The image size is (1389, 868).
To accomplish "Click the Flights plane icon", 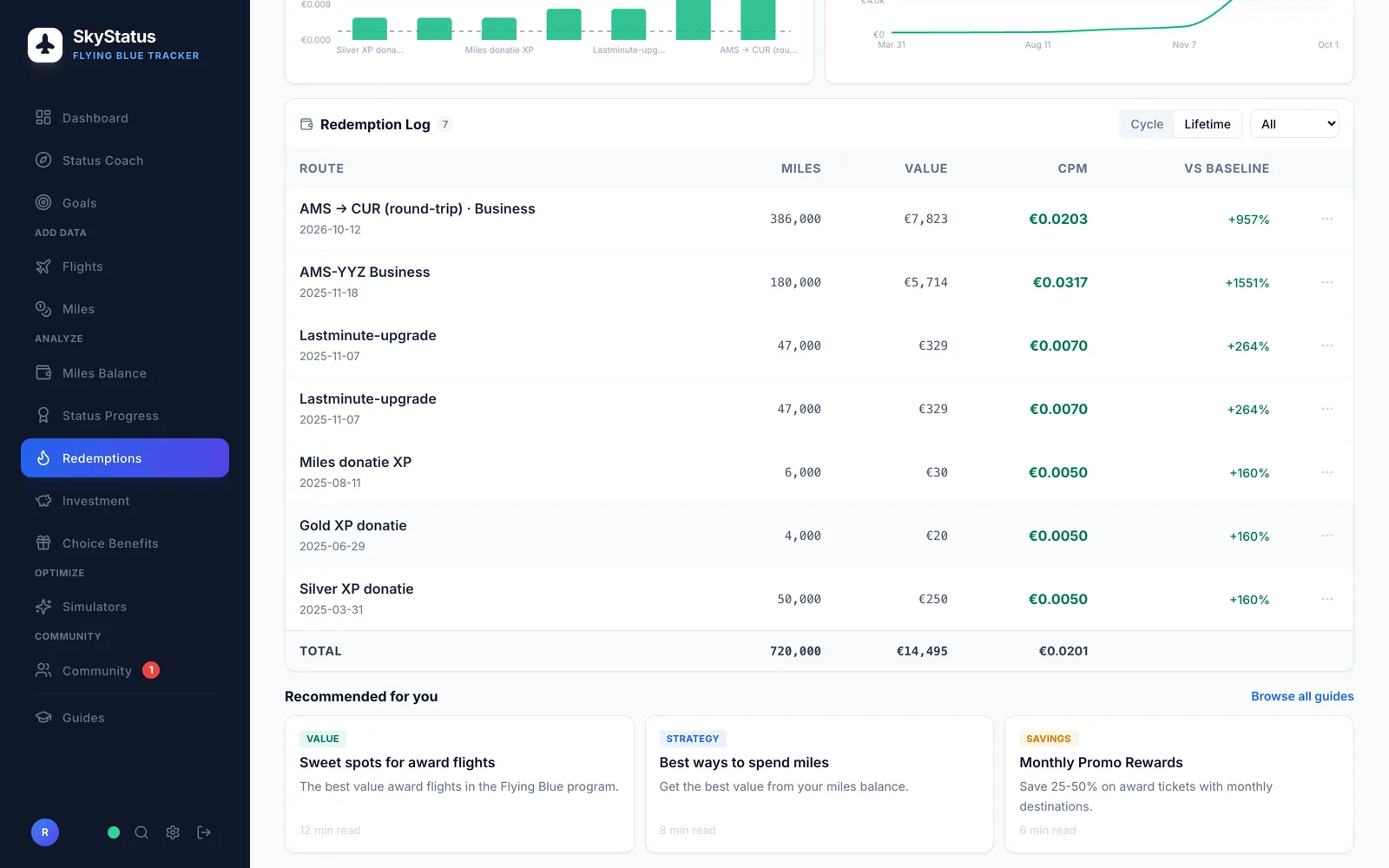I will pyautogui.click(x=43, y=266).
